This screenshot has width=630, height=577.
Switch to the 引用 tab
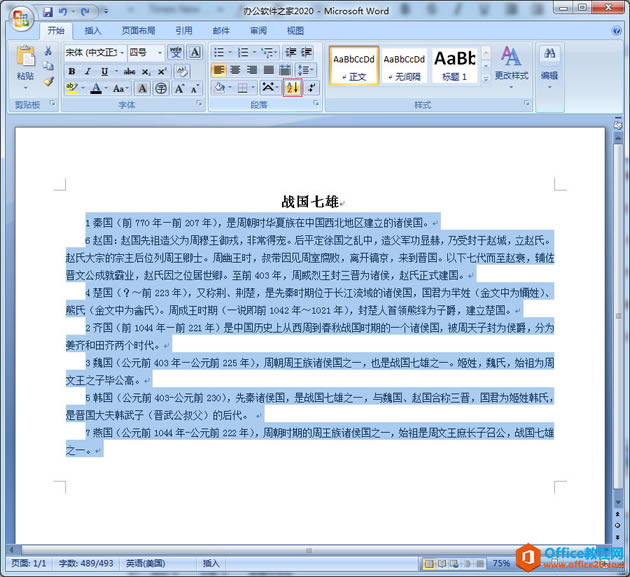point(184,31)
